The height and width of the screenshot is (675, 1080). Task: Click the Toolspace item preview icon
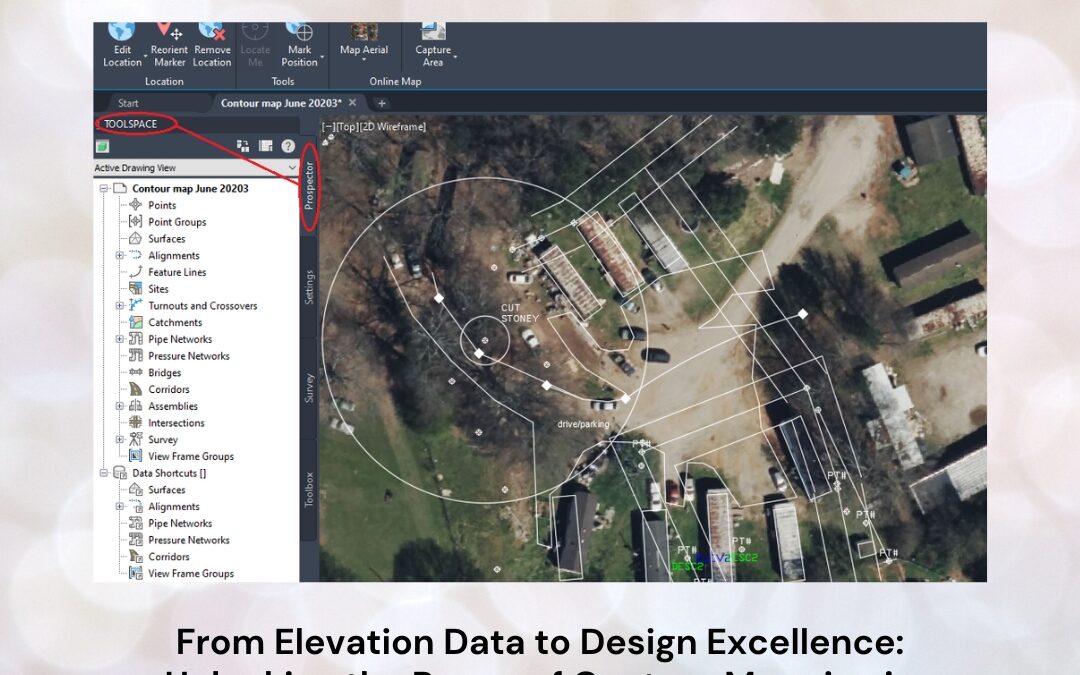243,146
